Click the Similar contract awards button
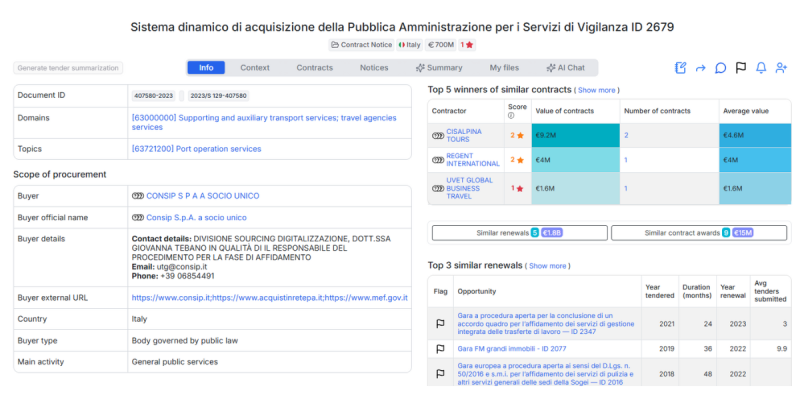This screenshot has height=400, width=800. point(698,233)
